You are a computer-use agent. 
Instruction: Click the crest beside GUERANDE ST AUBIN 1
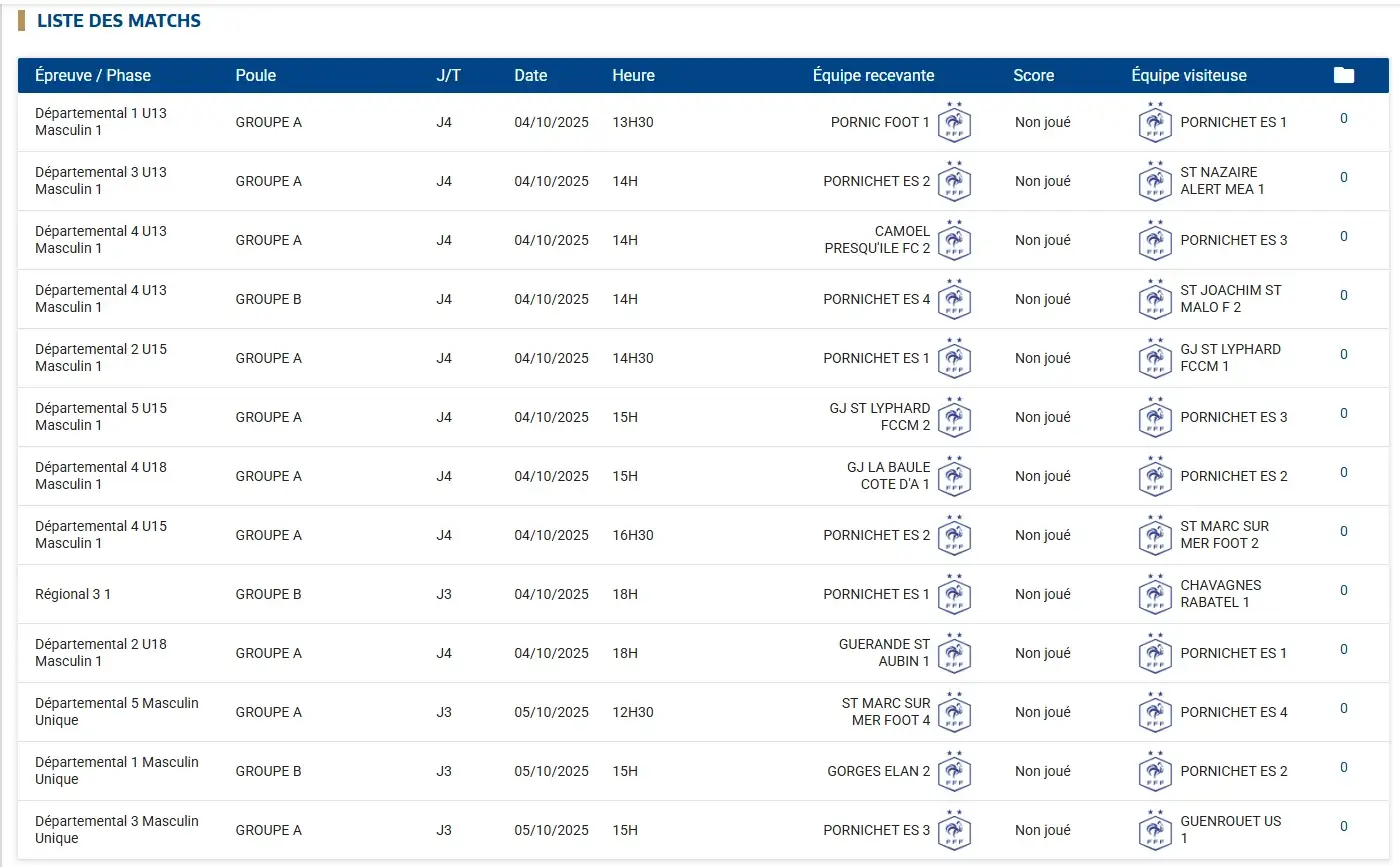pos(954,653)
